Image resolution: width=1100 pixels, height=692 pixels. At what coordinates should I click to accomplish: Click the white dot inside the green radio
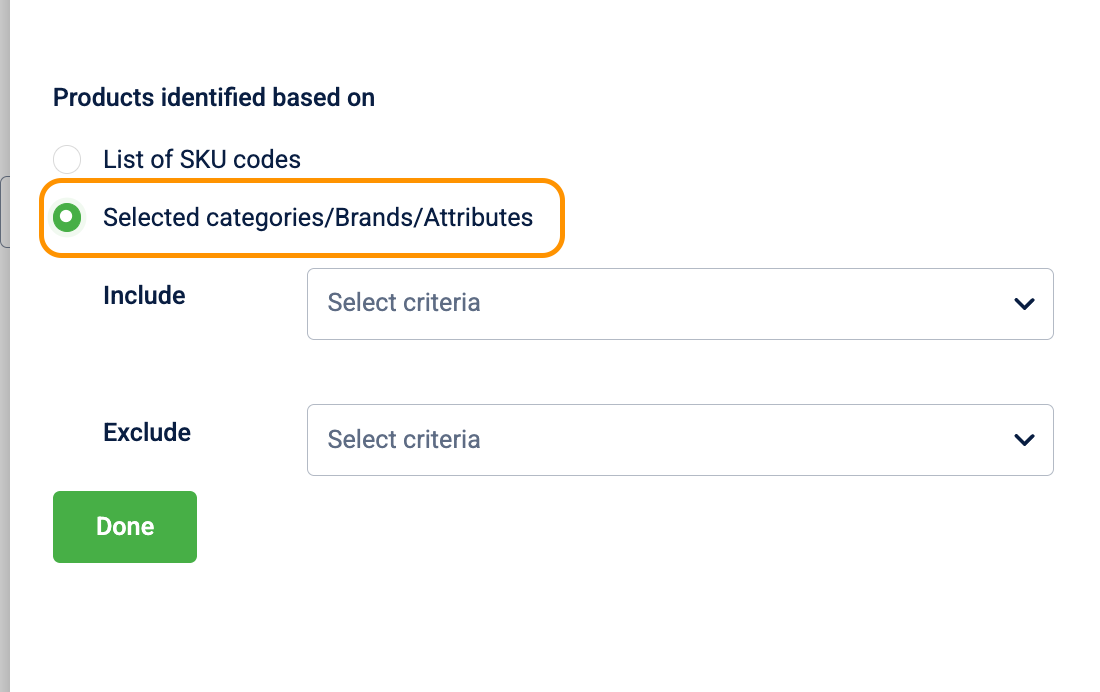pyautogui.click(x=67, y=217)
